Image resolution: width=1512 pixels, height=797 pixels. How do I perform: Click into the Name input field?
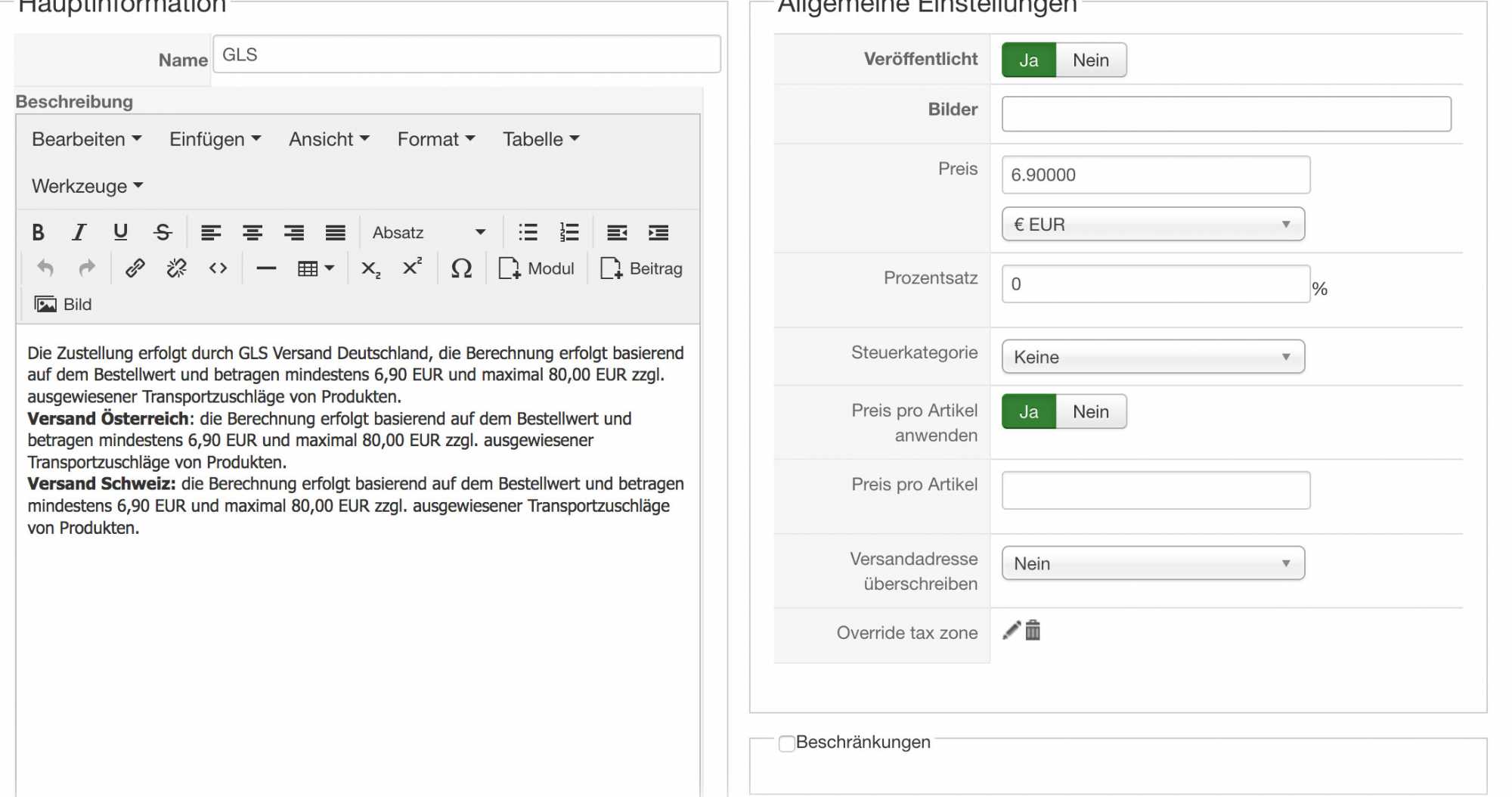(x=466, y=54)
